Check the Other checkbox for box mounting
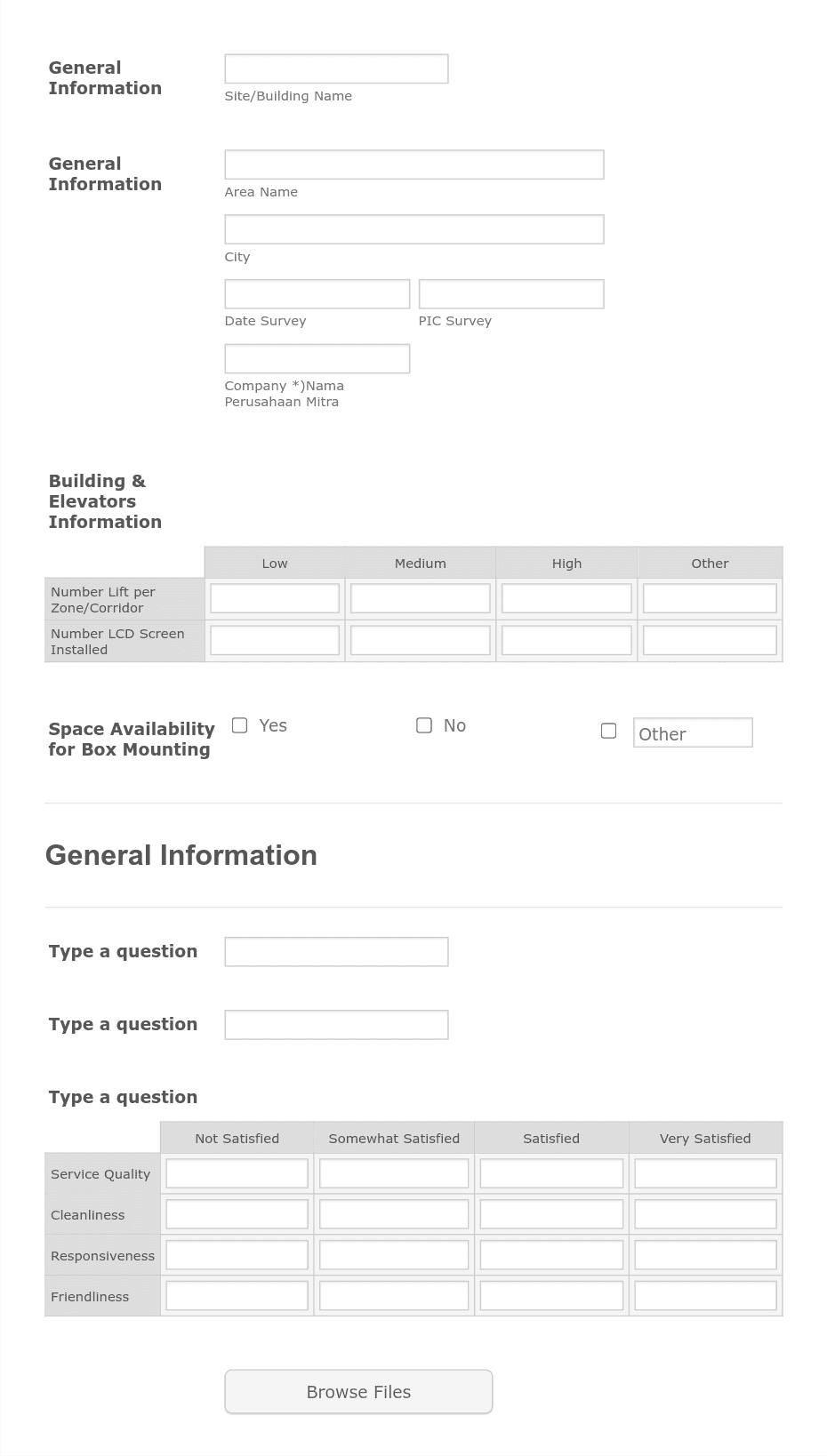The width and height of the screenshot is (827, 1456). 609,730
